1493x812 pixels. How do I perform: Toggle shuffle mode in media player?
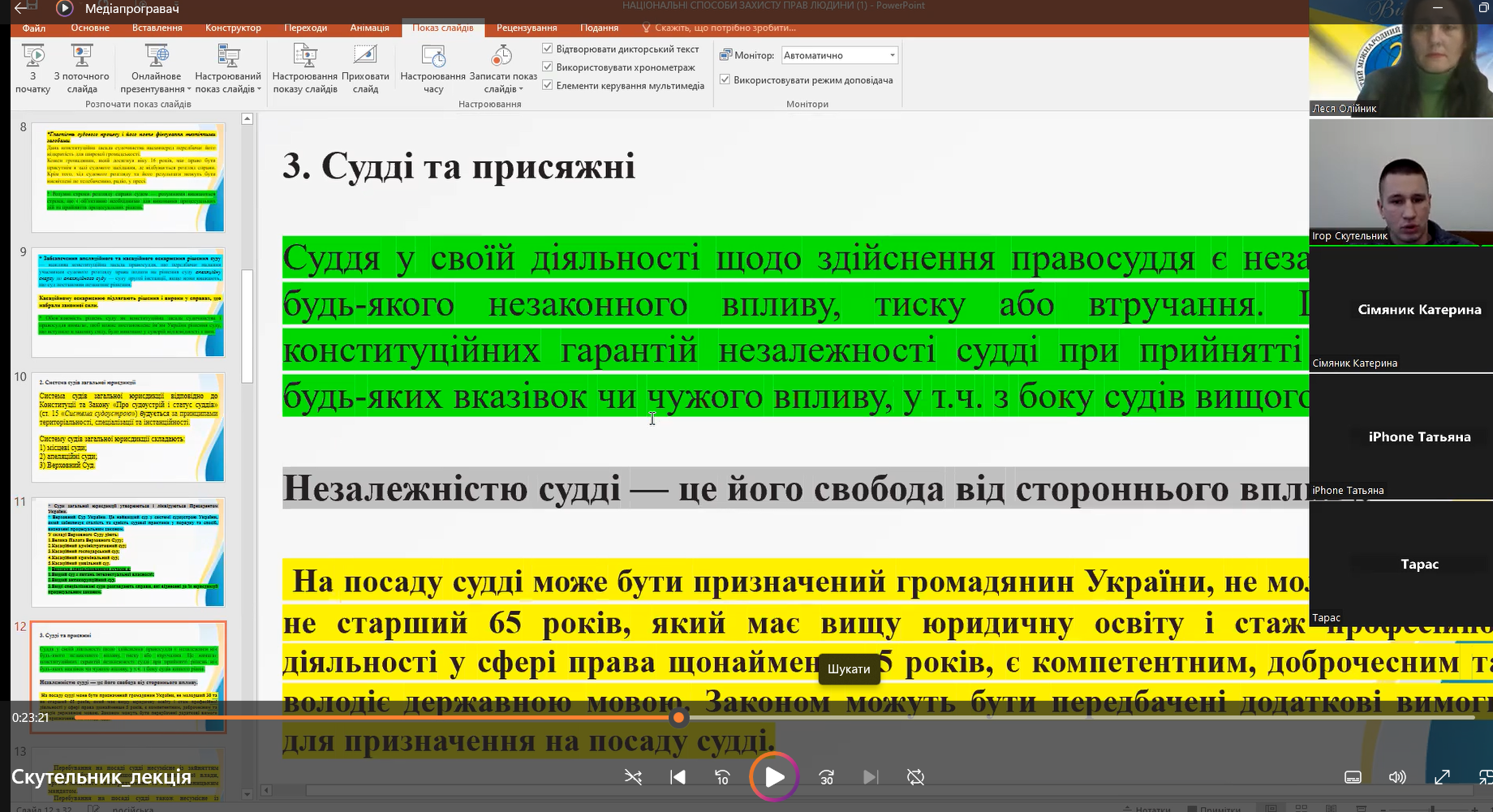tap(633, 777)
